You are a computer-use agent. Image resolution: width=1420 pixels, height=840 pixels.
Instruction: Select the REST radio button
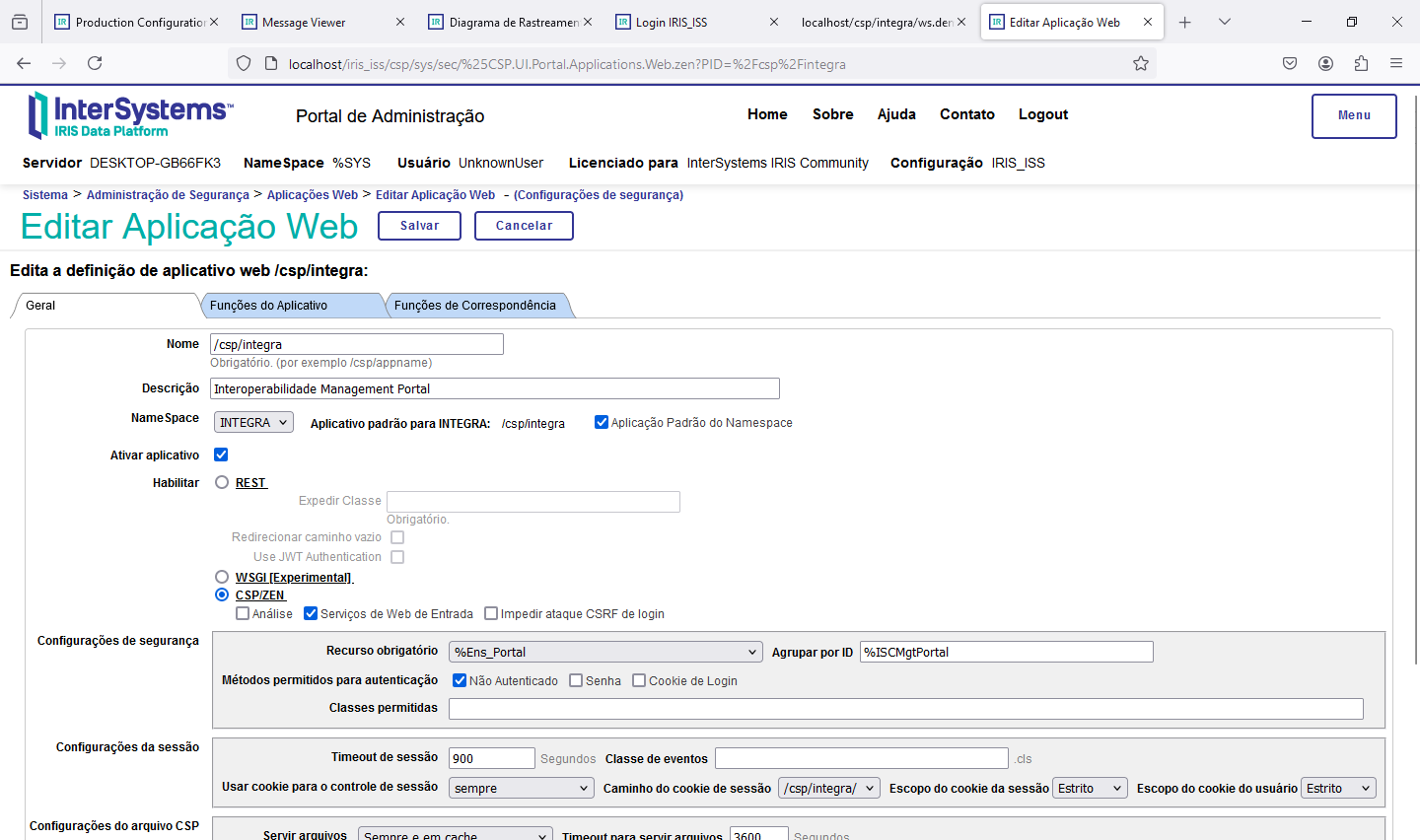click(x=222, y=482)
